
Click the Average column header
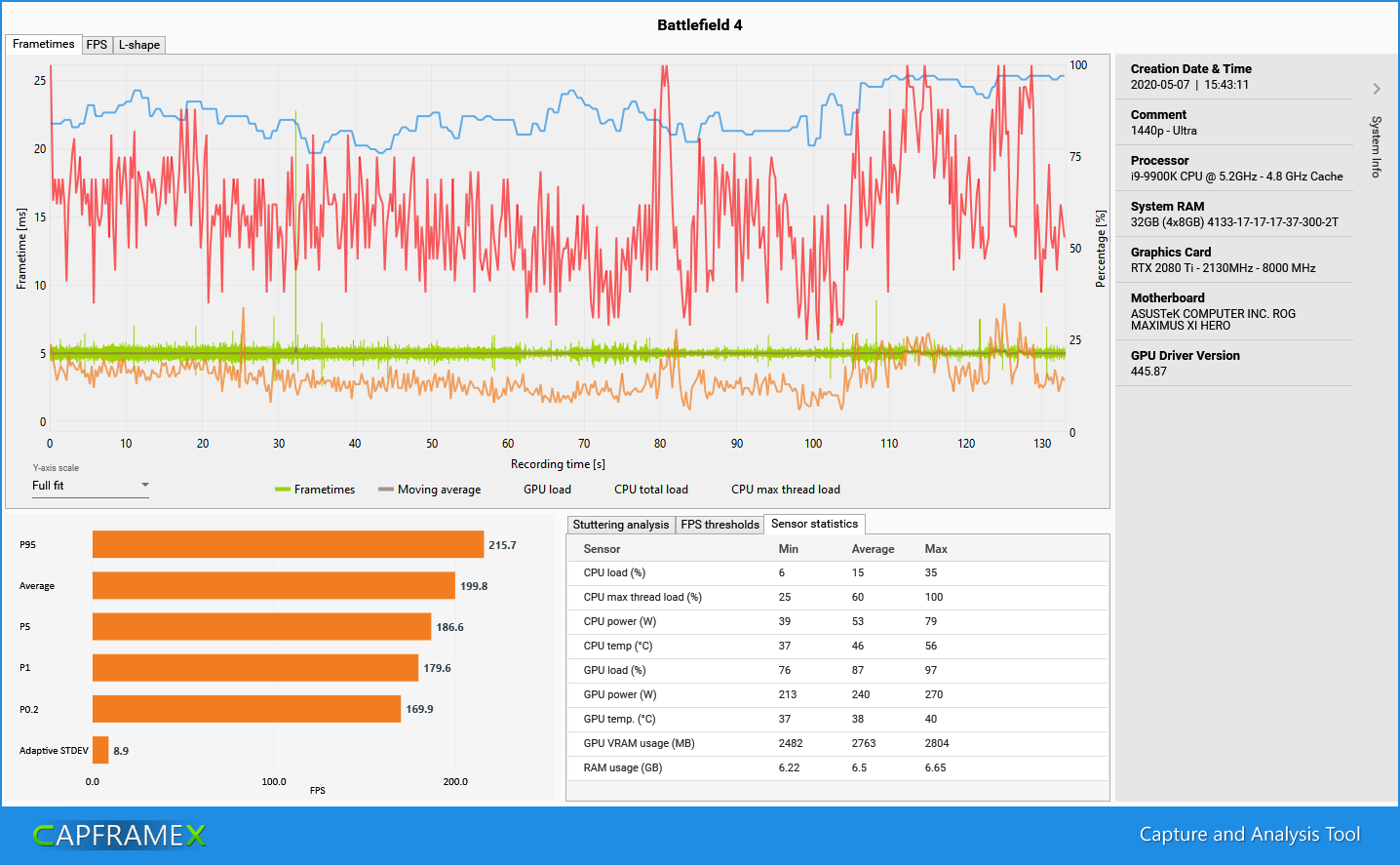pyautogui.click(x=873, y=549)
